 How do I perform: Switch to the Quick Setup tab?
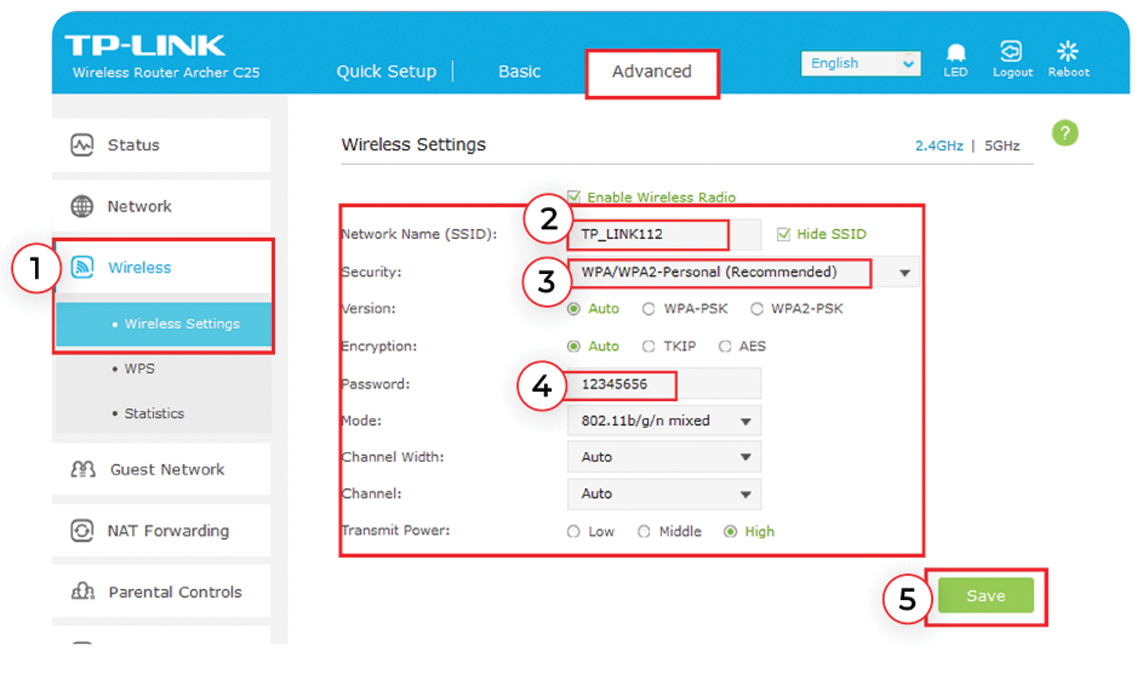point(386,71)
